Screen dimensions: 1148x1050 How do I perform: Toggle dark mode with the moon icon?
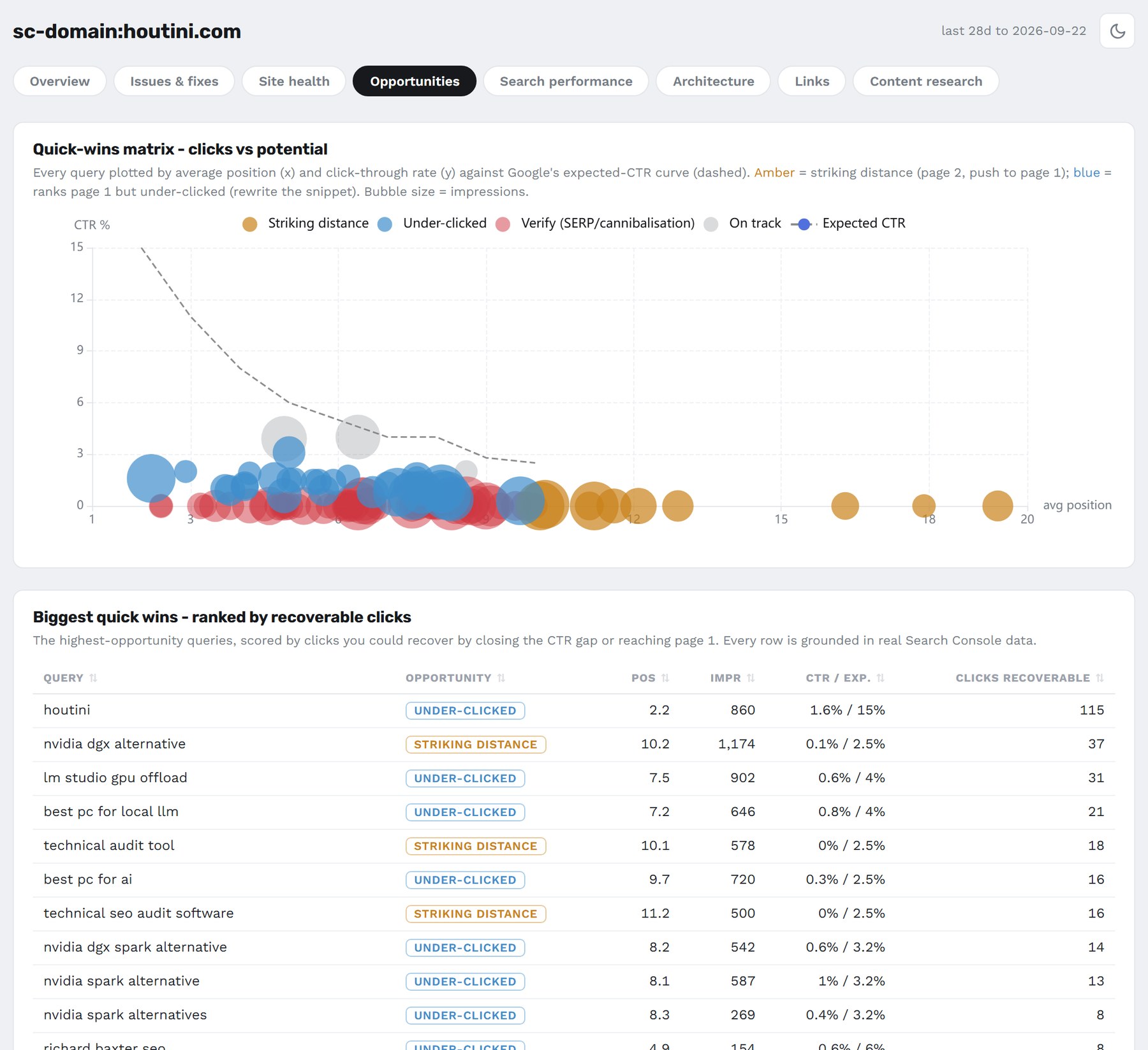1117,31
